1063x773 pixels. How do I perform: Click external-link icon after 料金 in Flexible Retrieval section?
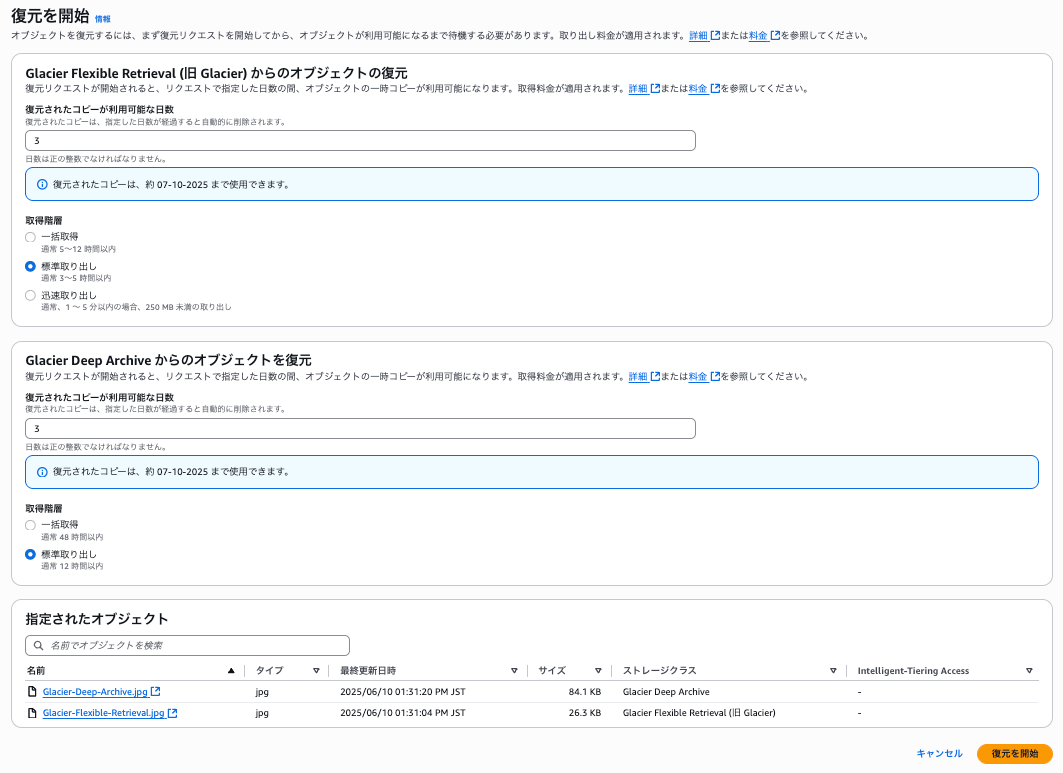point(715,88)
